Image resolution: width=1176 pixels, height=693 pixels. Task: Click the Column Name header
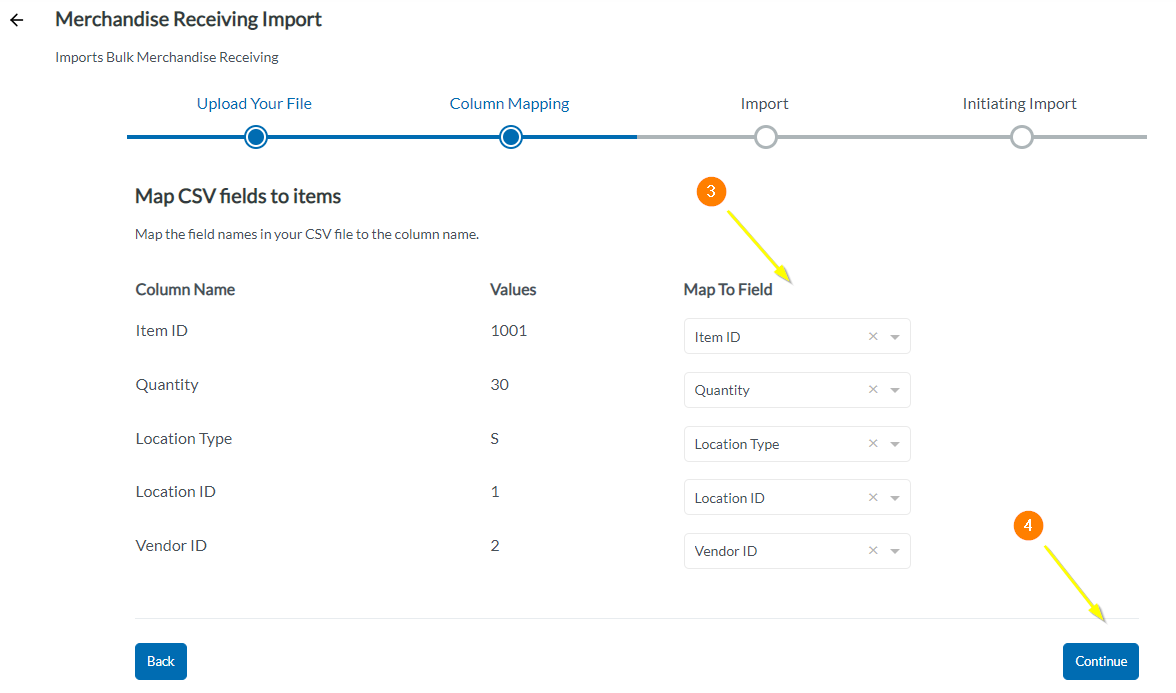[x=185, y=290]
